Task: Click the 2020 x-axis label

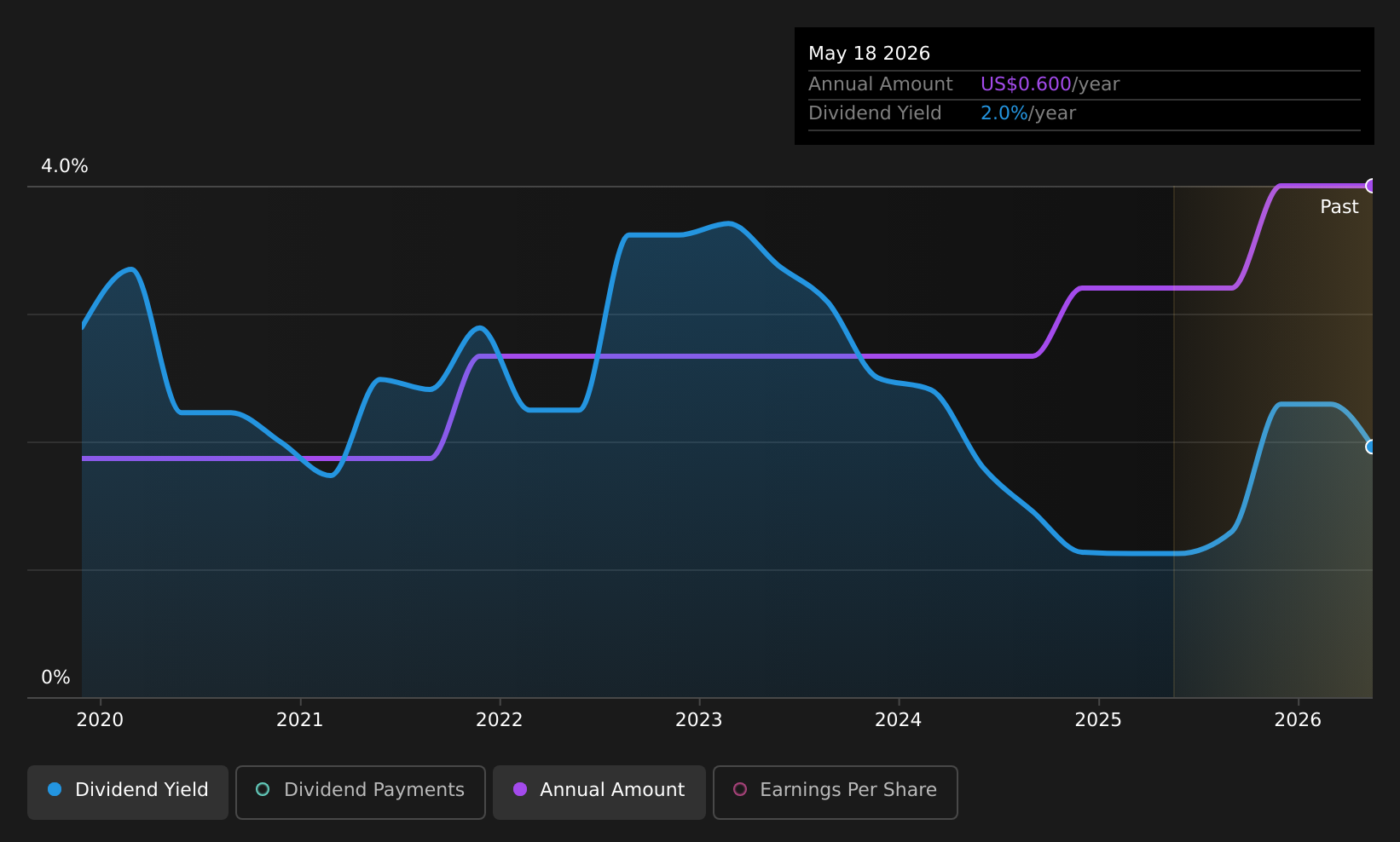Action: [100, 720]
